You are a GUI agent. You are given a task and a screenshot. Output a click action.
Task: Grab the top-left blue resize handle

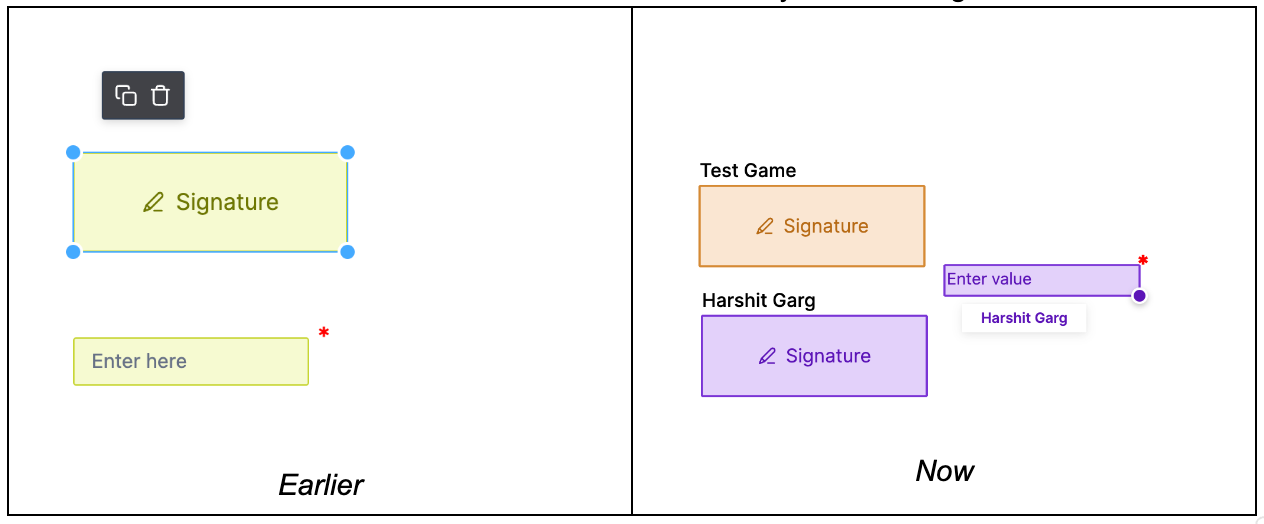73,152
